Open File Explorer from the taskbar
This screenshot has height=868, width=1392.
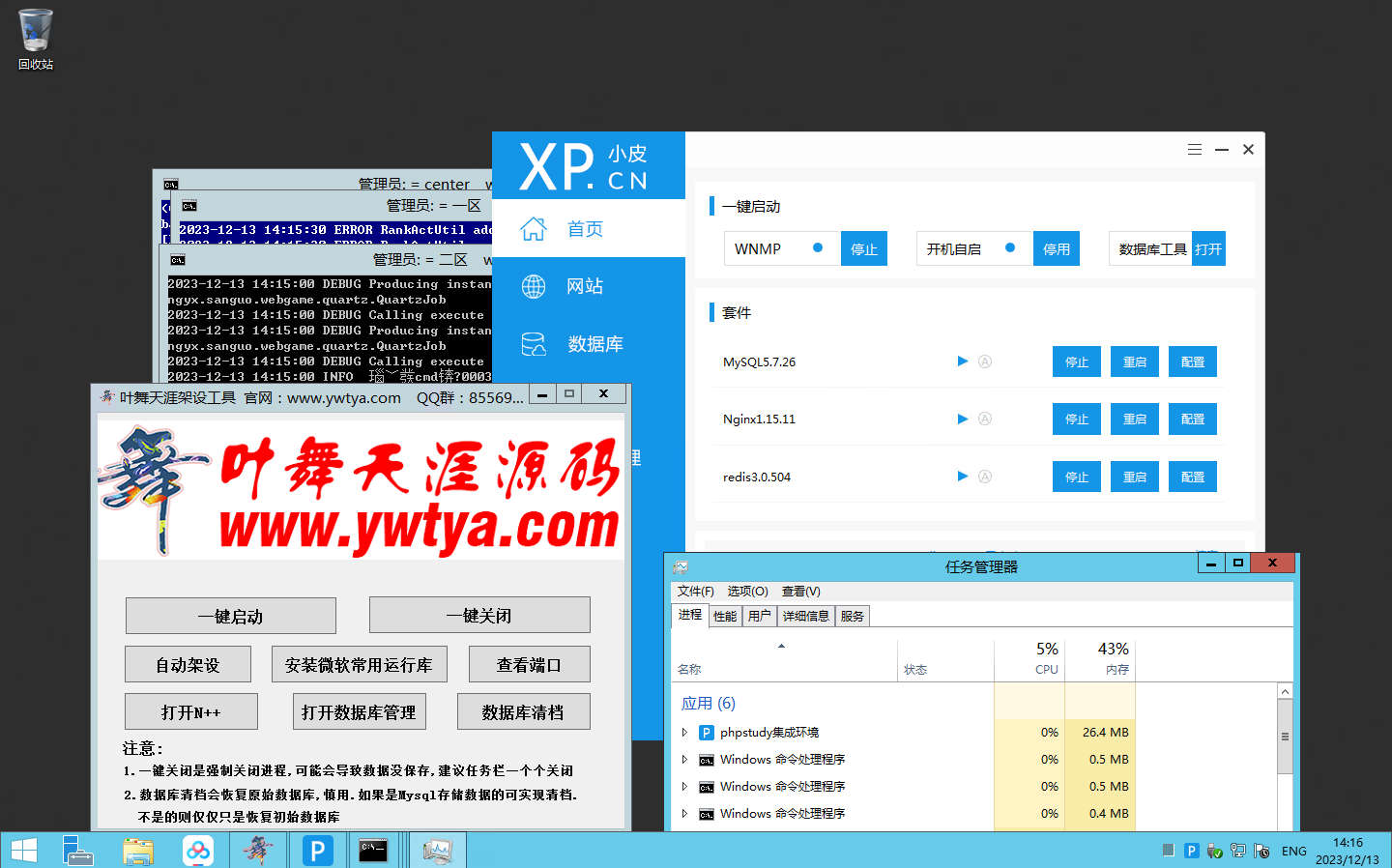(138, 850)
